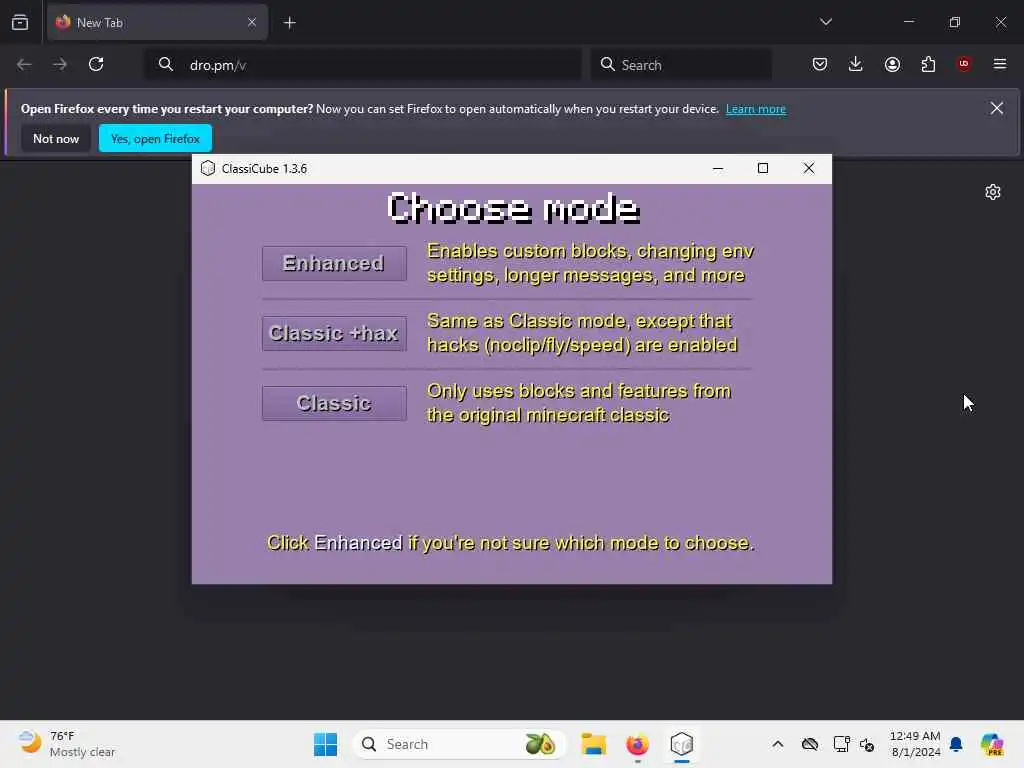The image size is (1024, 768).
Task: Click 'Yes, open Firefox' button
Action: [155, 138]
